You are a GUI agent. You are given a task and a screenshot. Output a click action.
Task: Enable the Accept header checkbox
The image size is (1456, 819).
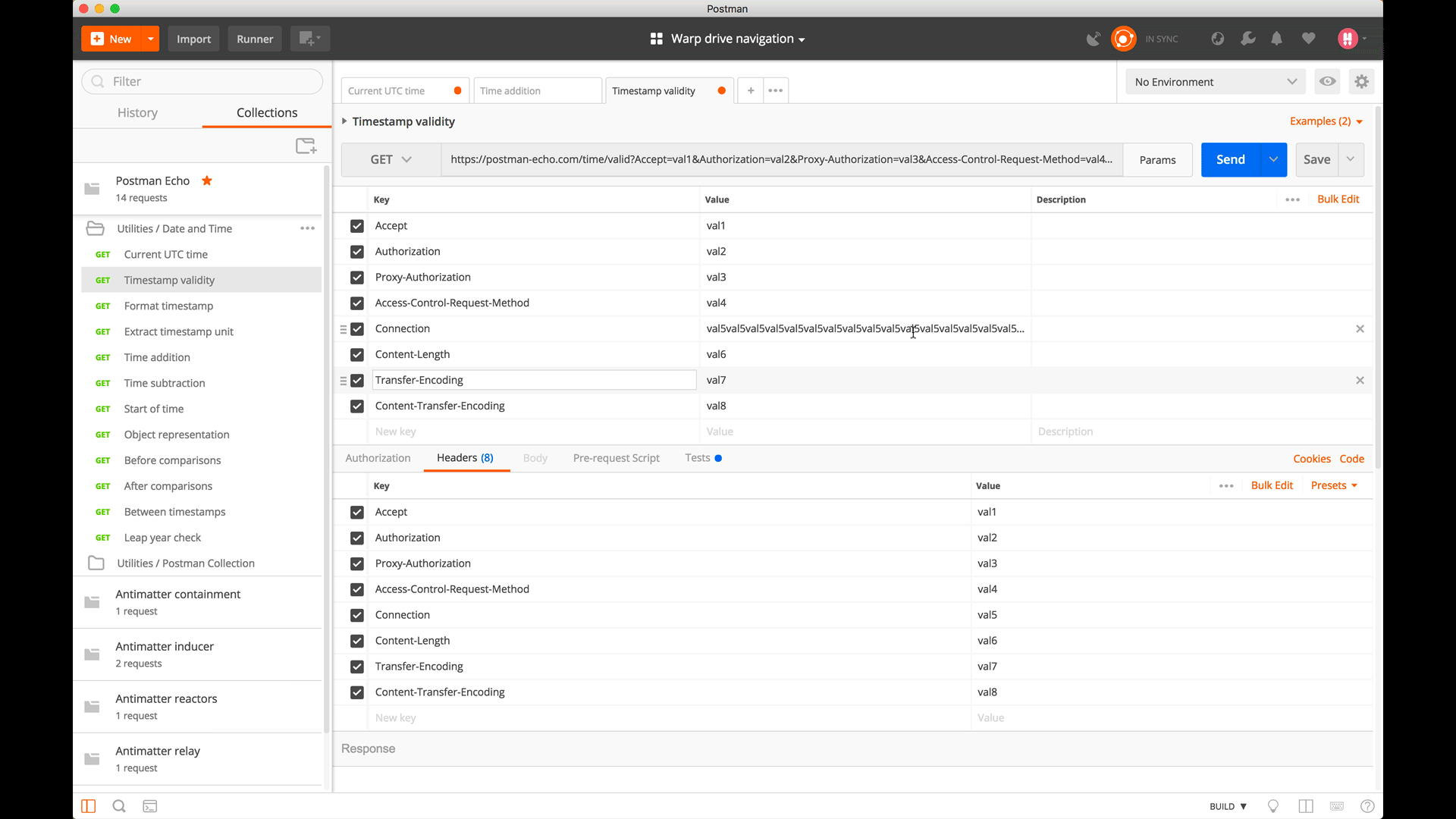click(x=357, y=511)
